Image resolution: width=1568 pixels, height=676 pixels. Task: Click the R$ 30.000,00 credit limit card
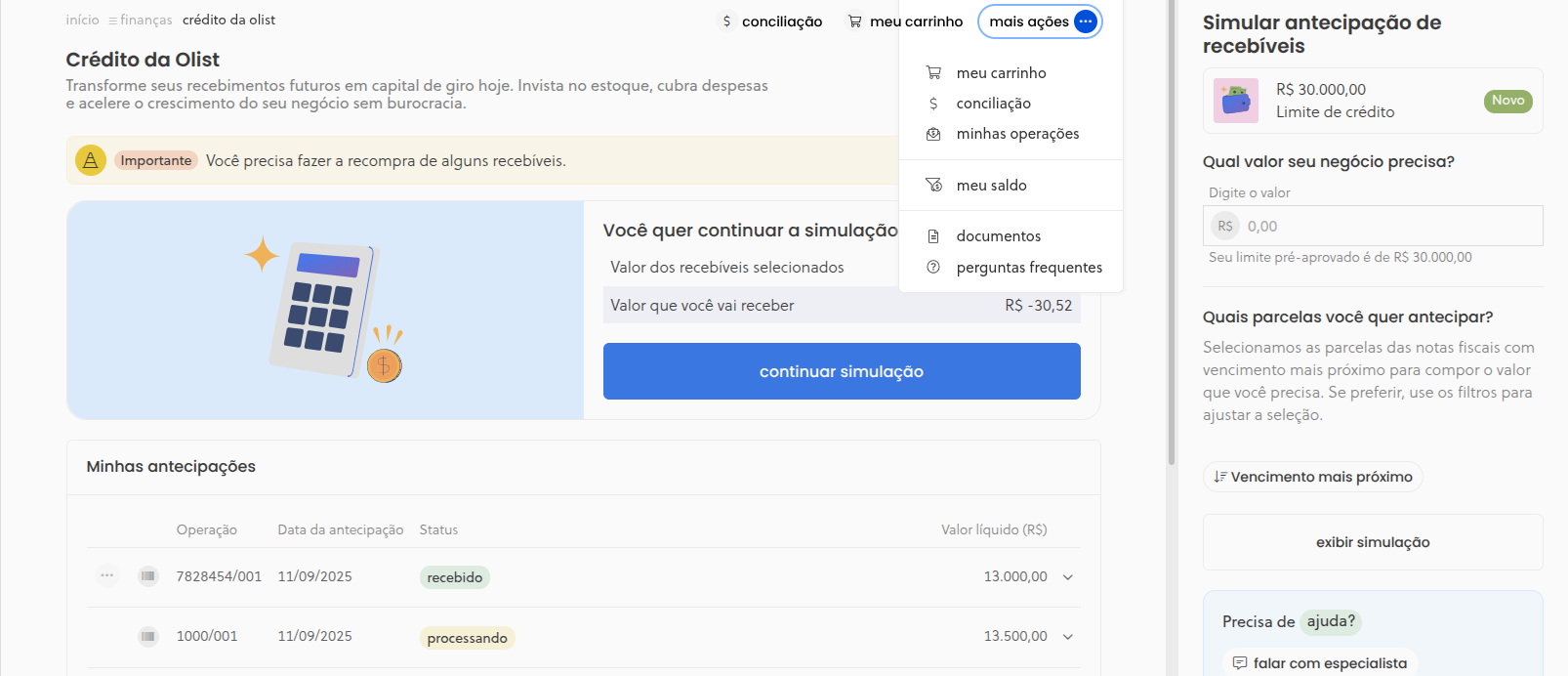coord(1373,101)
